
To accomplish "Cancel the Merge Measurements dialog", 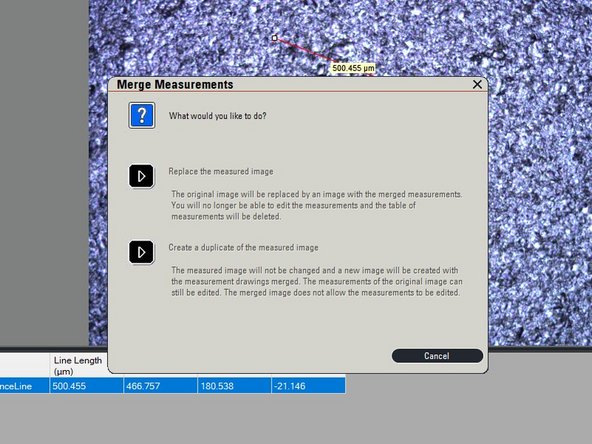I will tap(437, 356).
